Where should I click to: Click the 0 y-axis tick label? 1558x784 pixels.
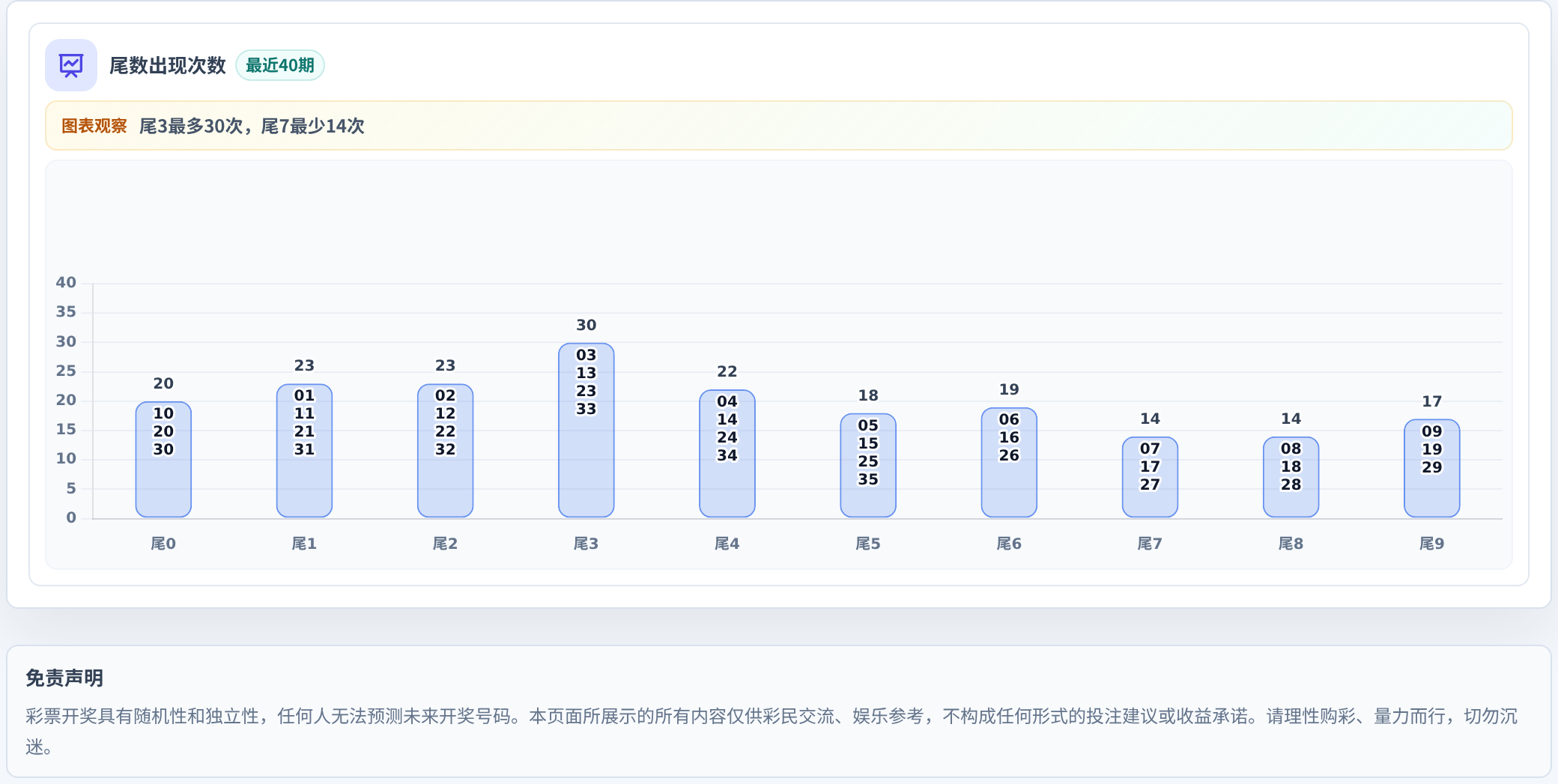point(71,517)
